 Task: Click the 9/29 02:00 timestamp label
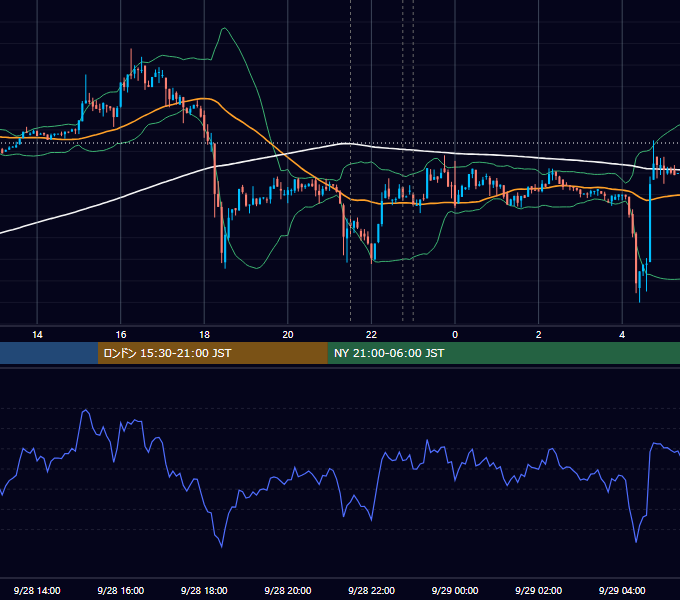tap(539, 590)
